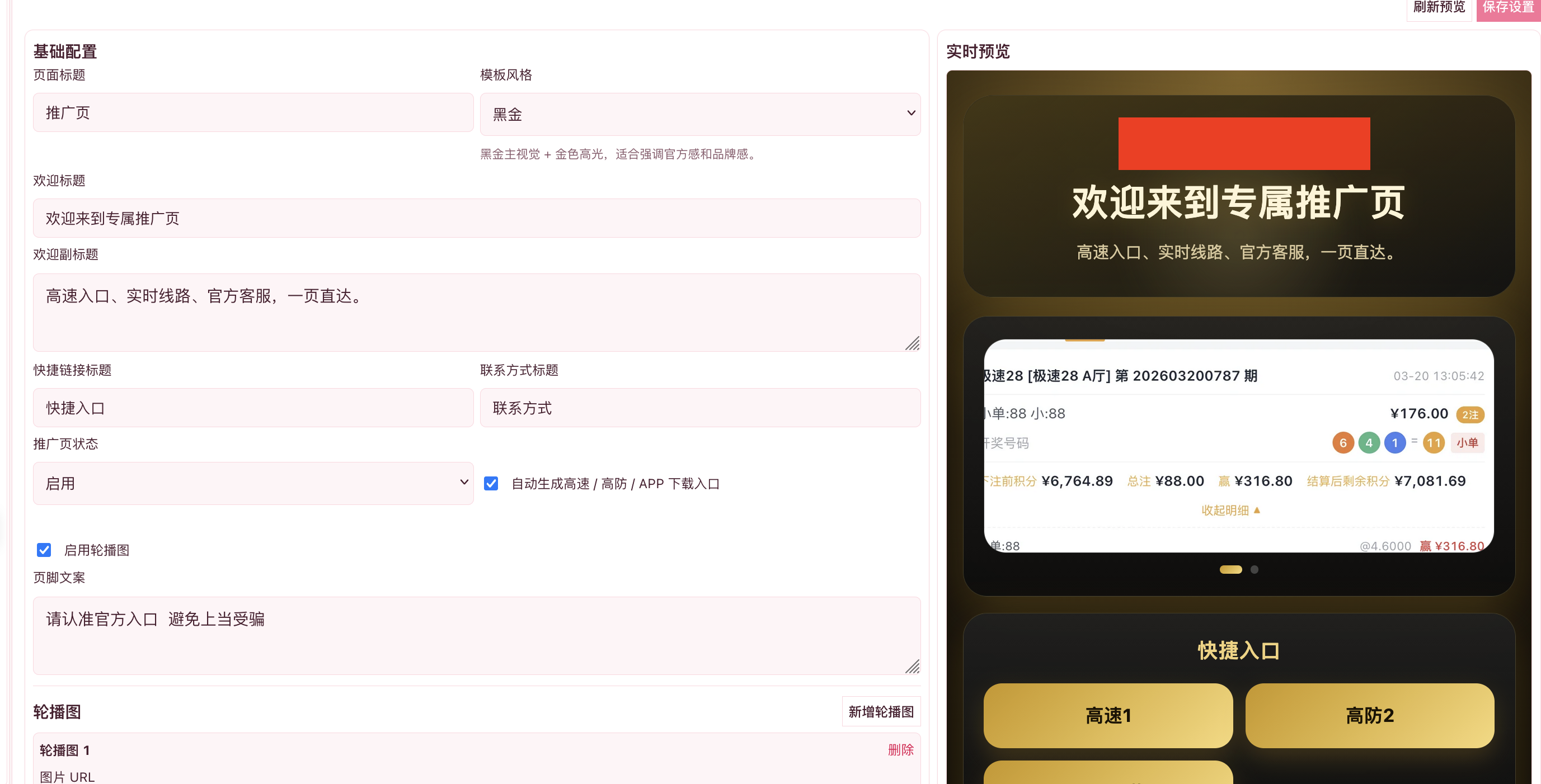The width and height of the screenshot is (1541, 784).
Task: Edit the 欢迎标题 input field
Action: 477,218
